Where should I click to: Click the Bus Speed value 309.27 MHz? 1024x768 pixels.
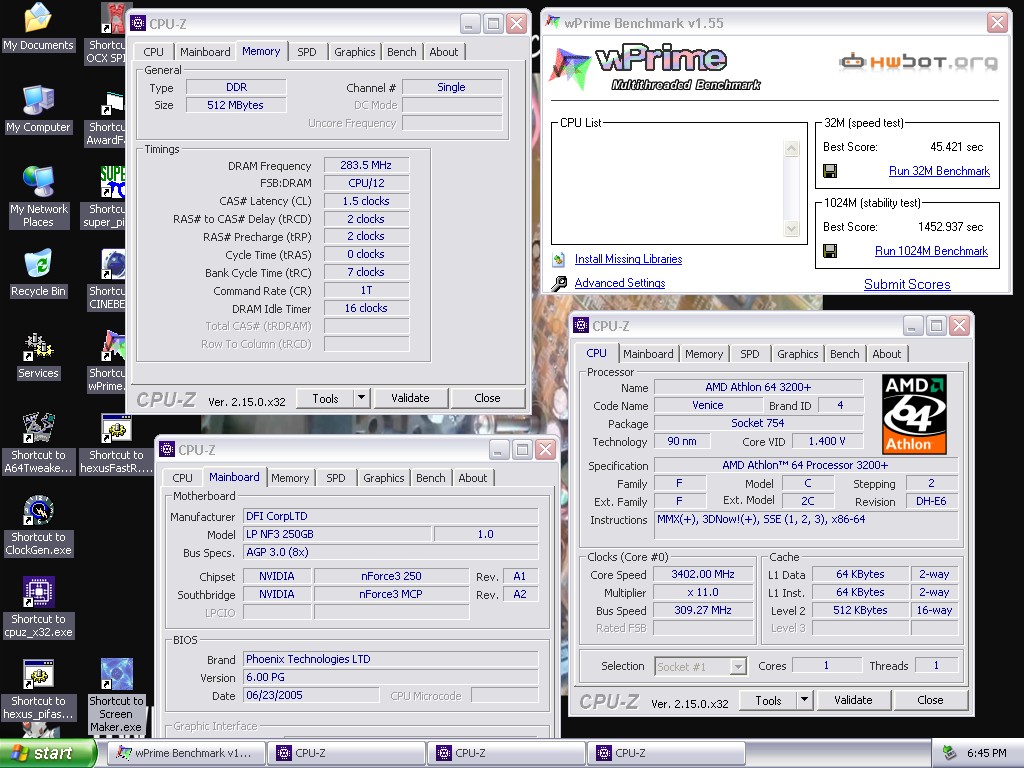703,610
